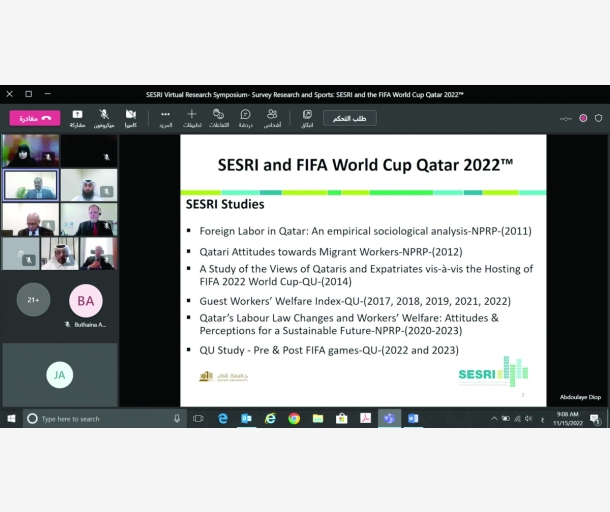Turn on the camera in the toolbar
Viewport: 610px width, 512px height.
pos(131,117)
